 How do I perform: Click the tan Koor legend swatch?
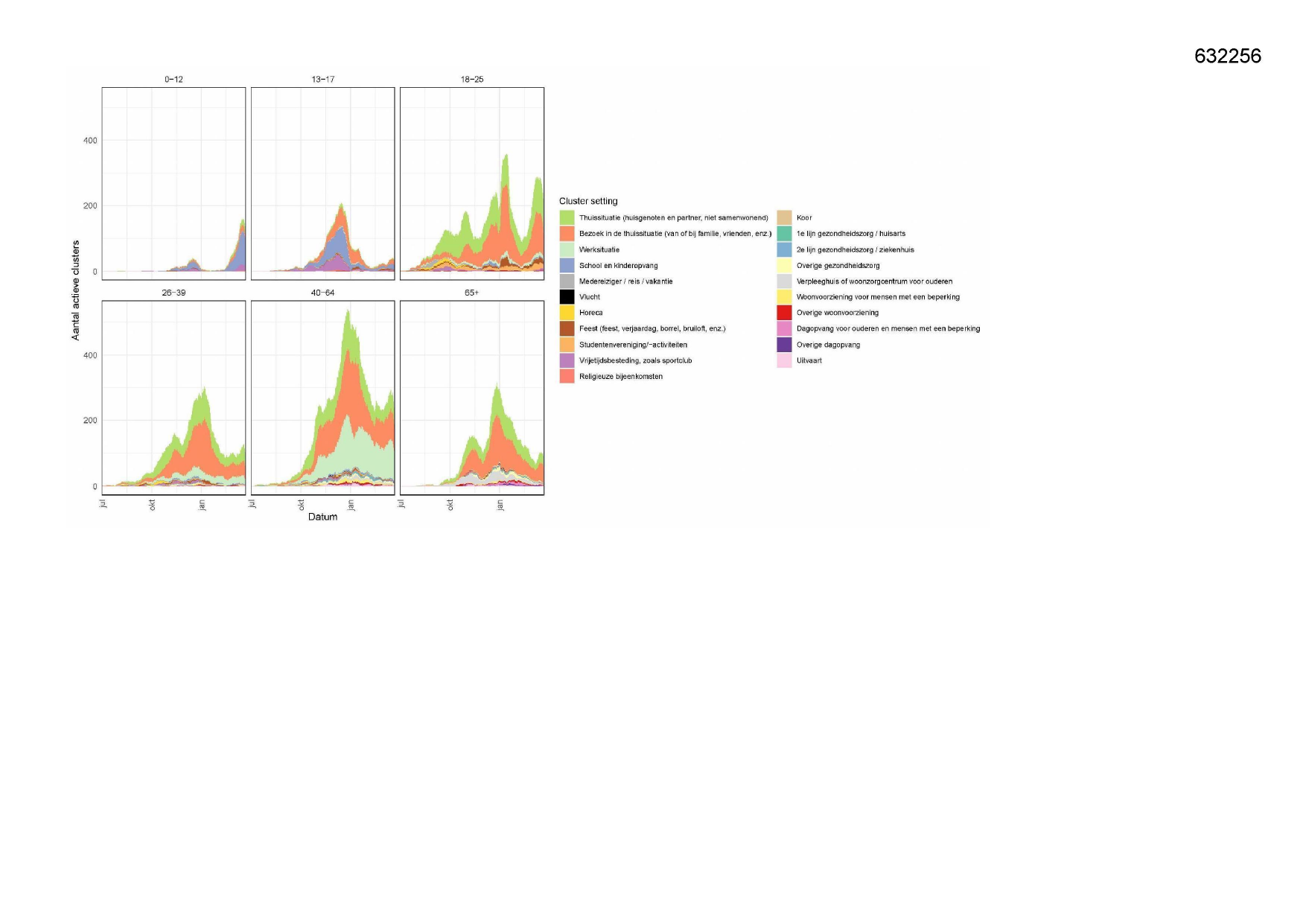click(x=784, y=217)
